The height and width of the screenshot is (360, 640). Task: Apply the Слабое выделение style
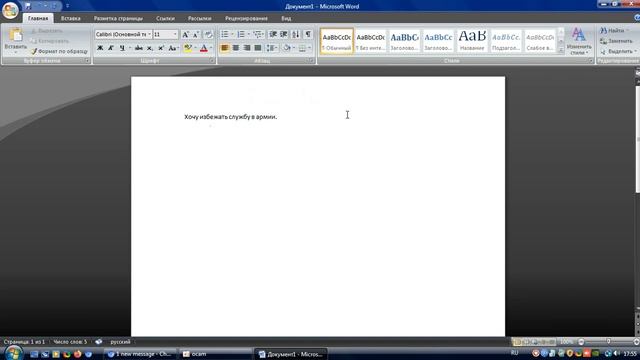click(540, 41)
